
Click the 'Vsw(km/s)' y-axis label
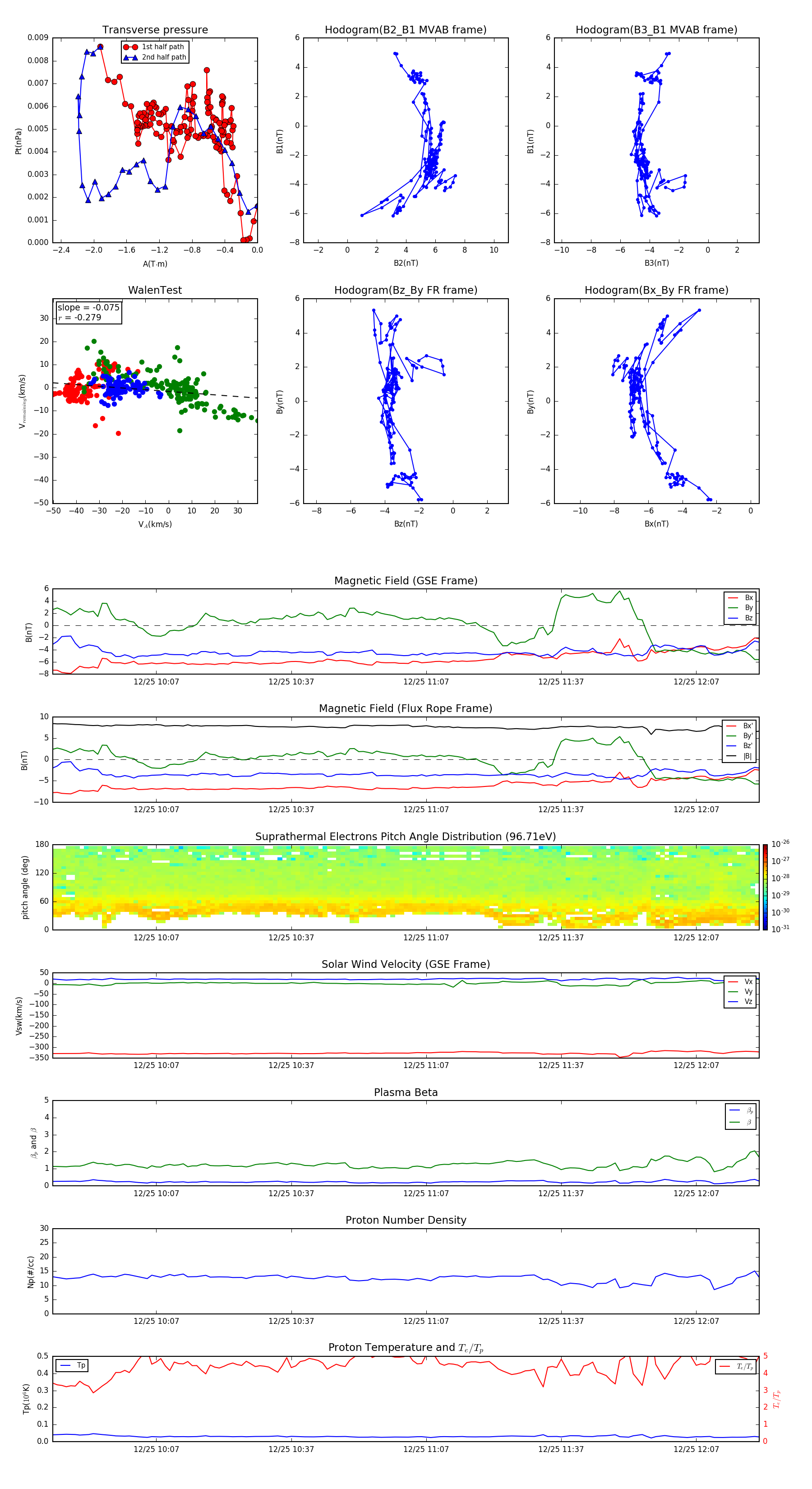click(x=18, y=1016)
